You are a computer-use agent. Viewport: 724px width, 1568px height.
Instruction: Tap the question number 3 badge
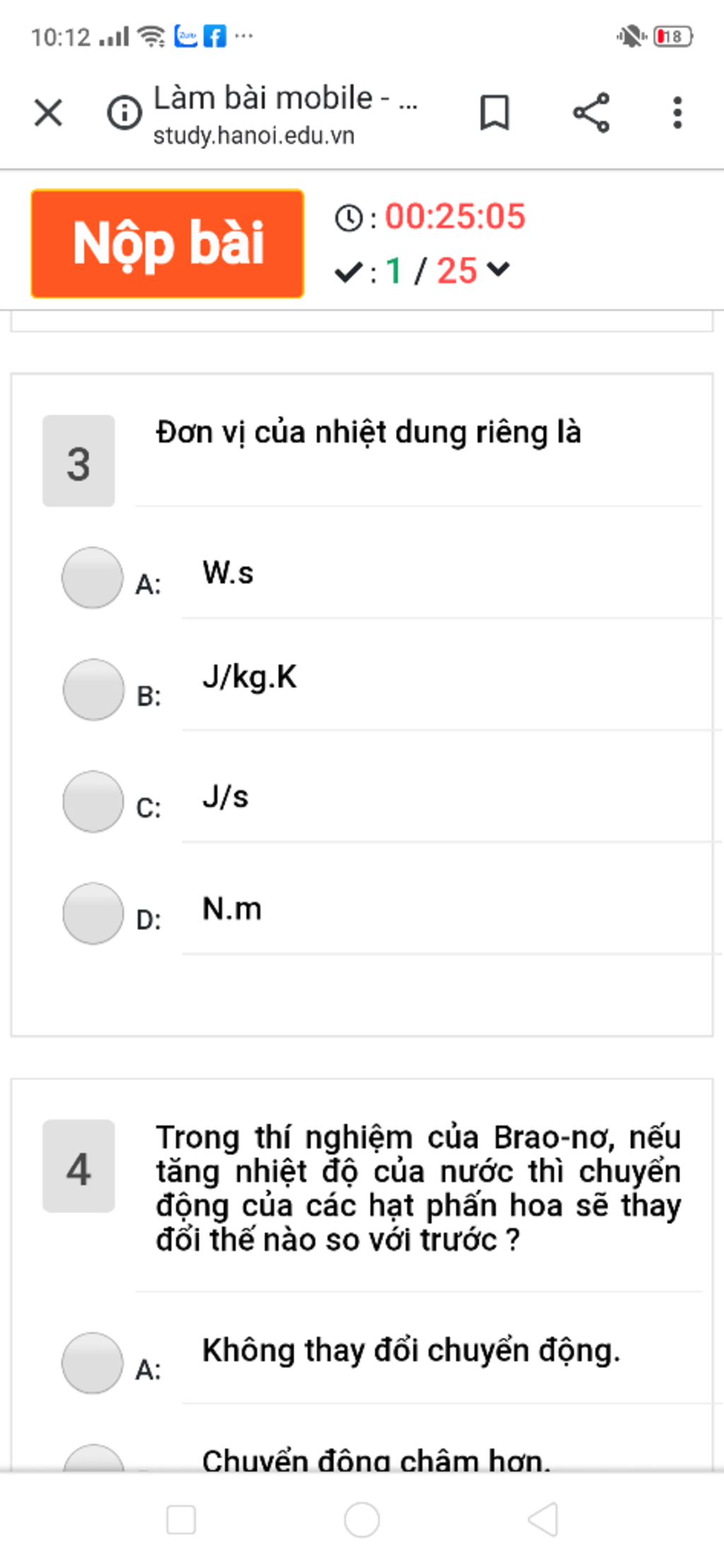pos(78,460)
